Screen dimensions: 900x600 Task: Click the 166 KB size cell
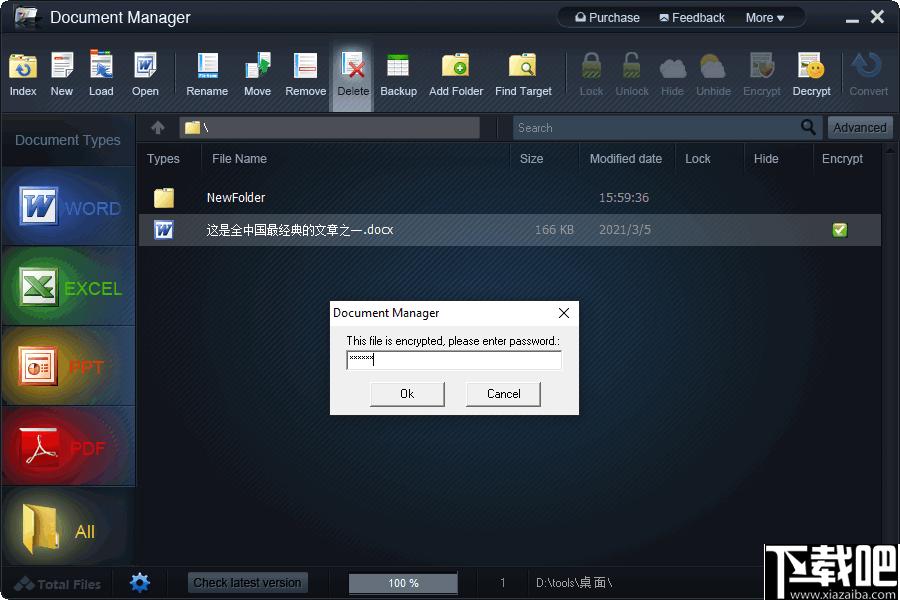click(554, 230)
